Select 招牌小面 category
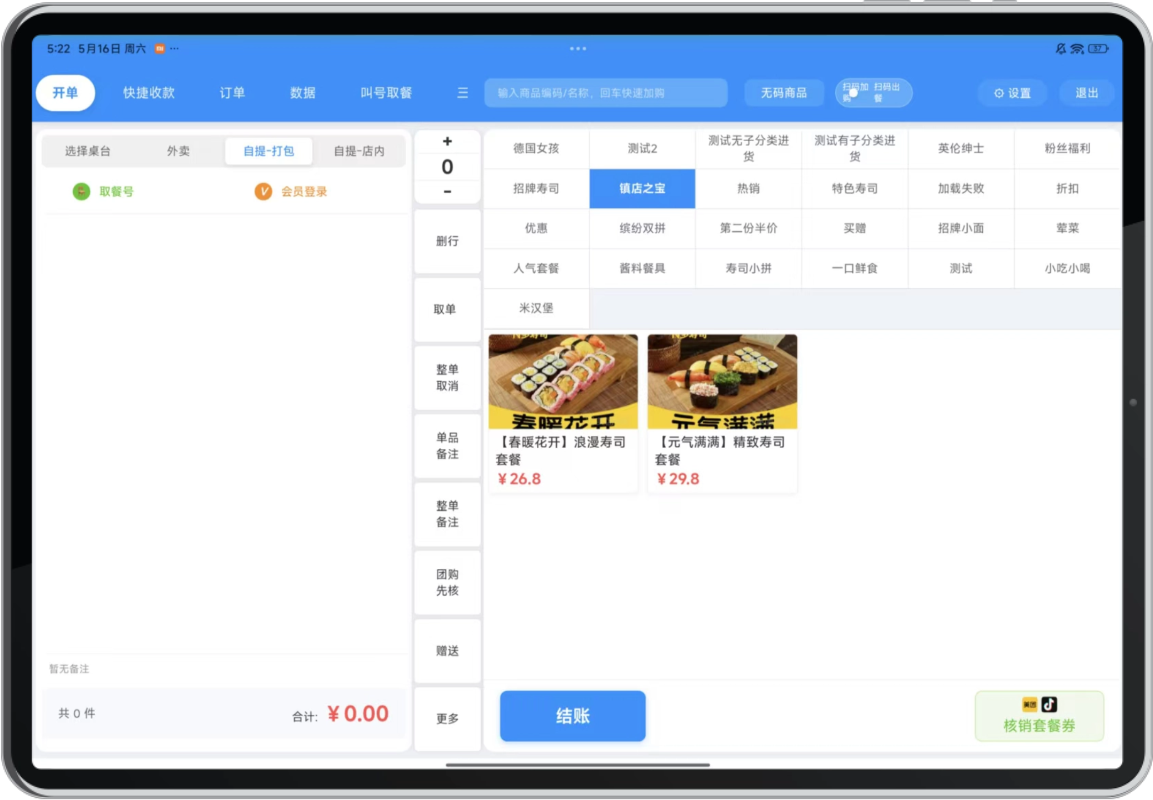 [x=961, y=229]
